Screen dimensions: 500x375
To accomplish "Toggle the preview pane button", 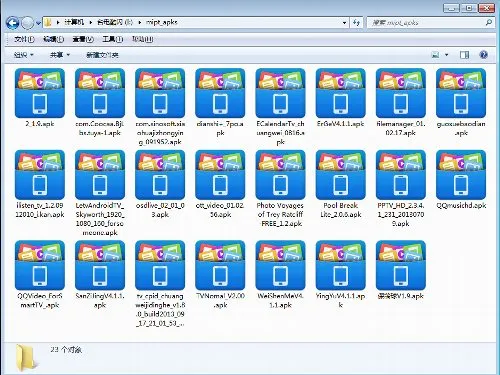I will [464, 55].
